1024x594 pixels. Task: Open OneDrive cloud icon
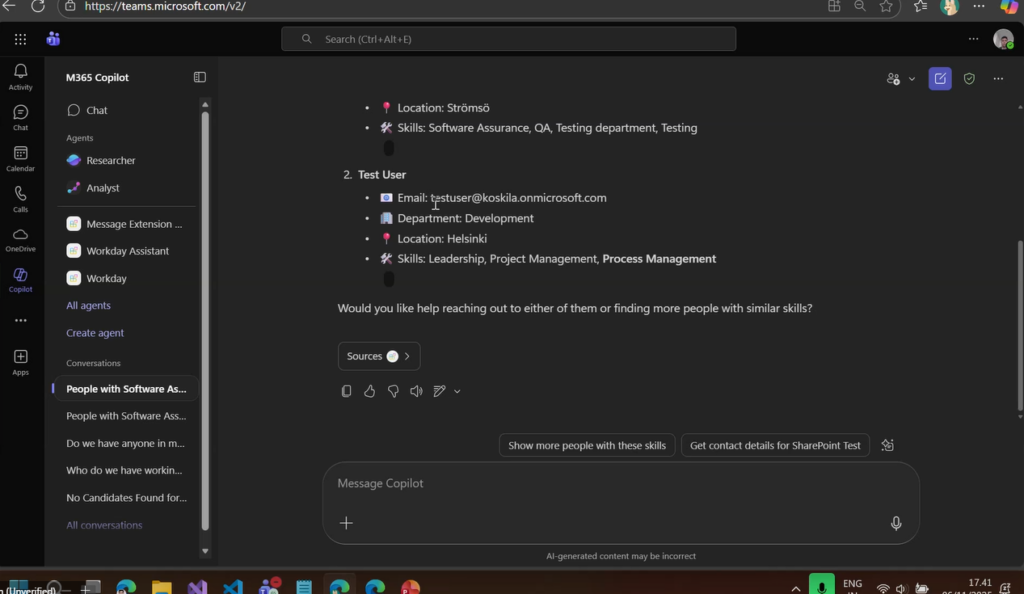(x=20, y=240)
